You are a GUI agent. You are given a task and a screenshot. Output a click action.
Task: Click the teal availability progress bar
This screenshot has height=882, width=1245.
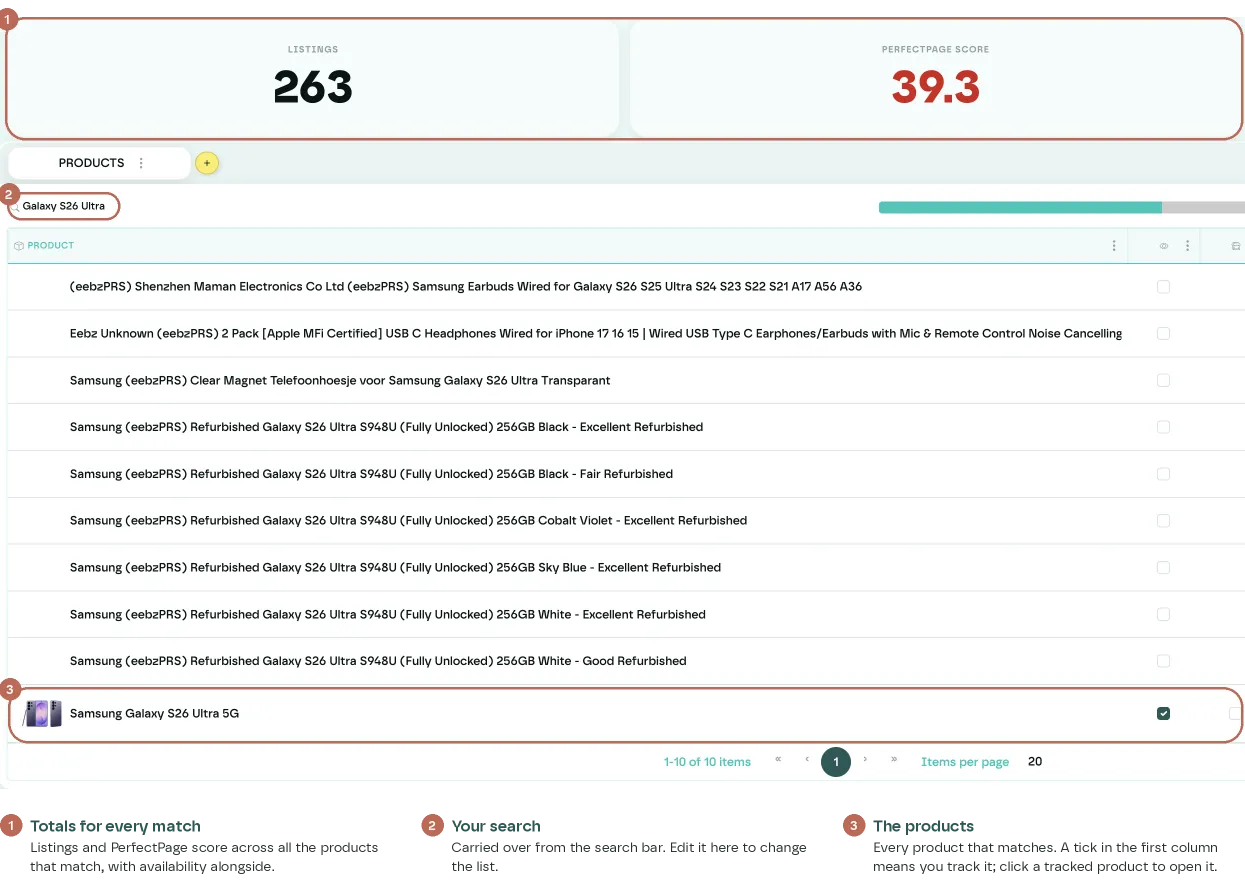tap(1020, 207)
